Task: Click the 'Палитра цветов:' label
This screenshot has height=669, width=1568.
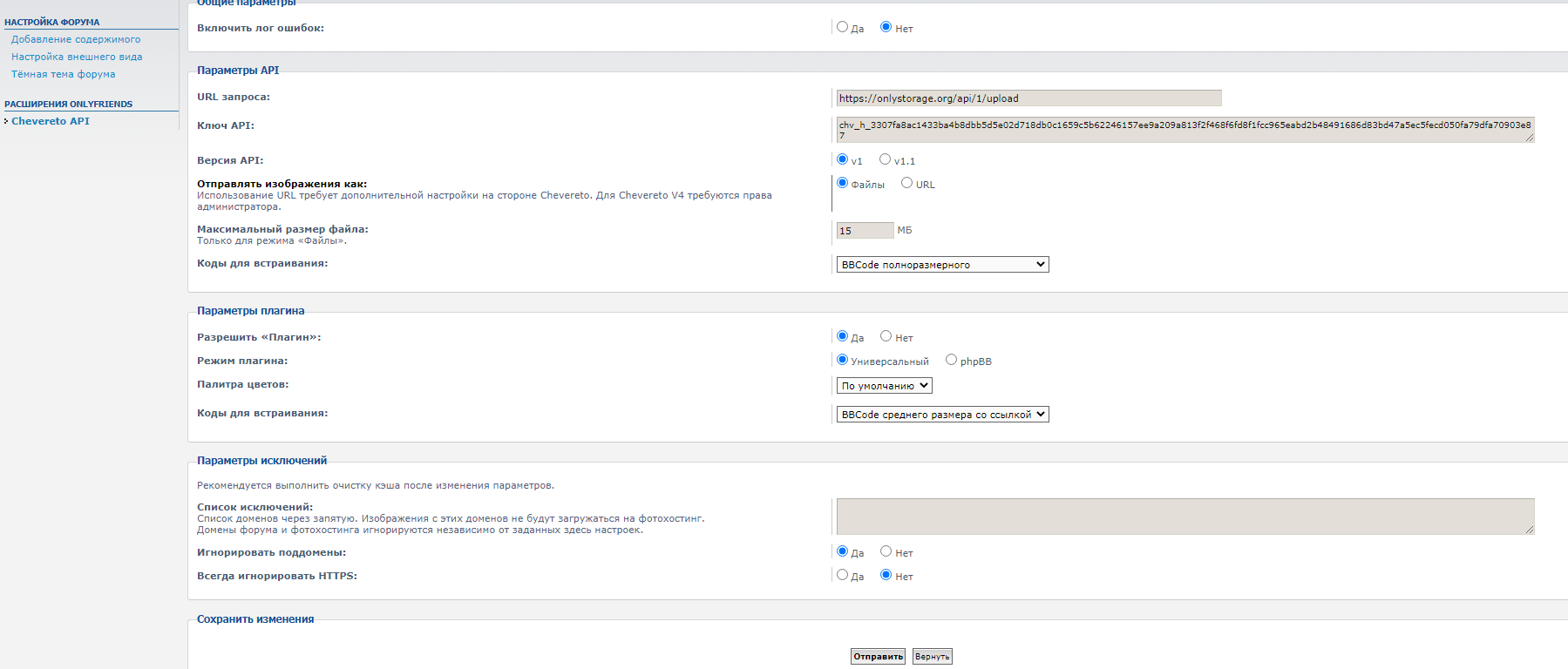Action: tap(242, 384)
